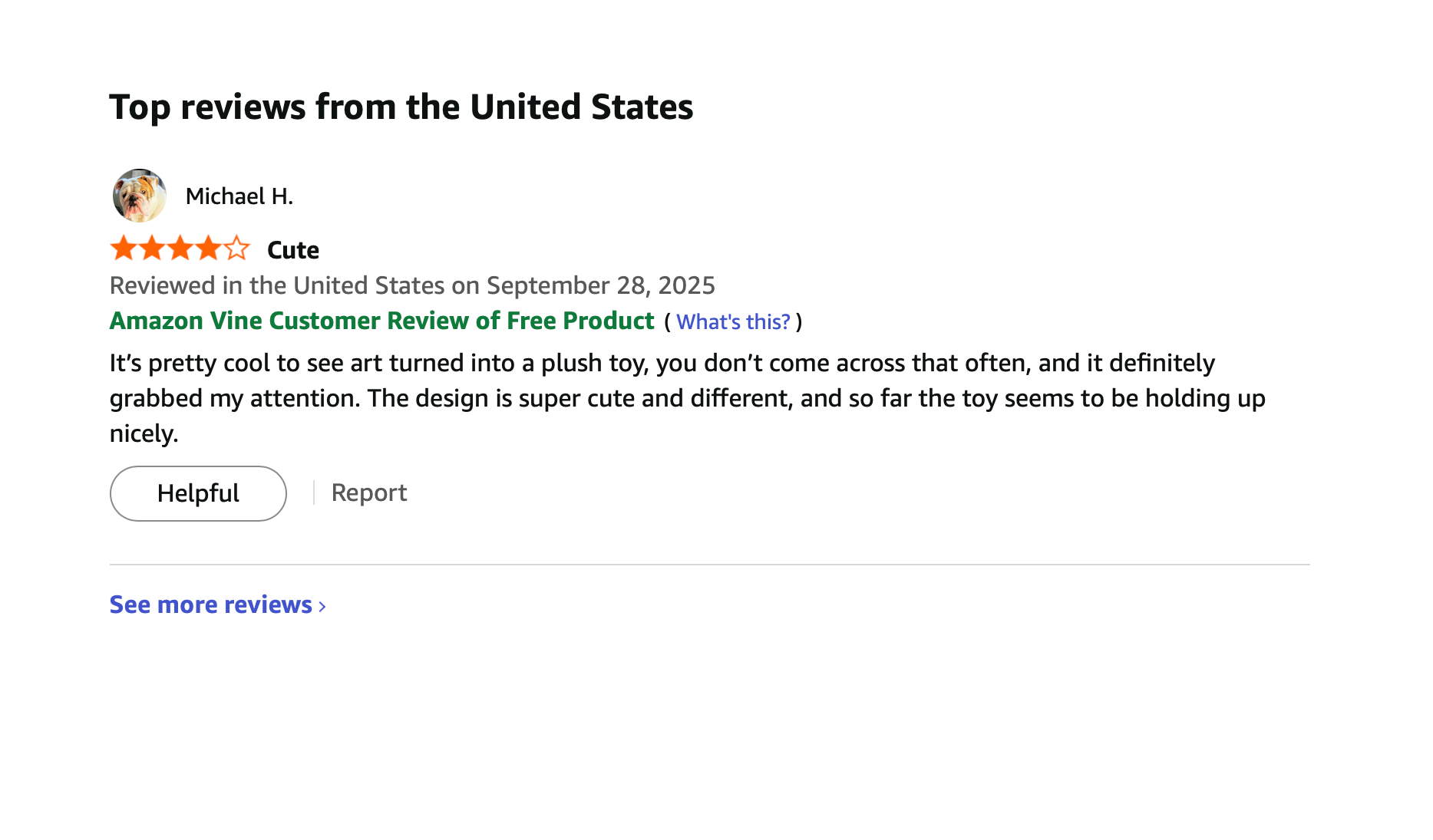Mark the review as Helpful
1433x840 pixels.
tap(198, 493)
